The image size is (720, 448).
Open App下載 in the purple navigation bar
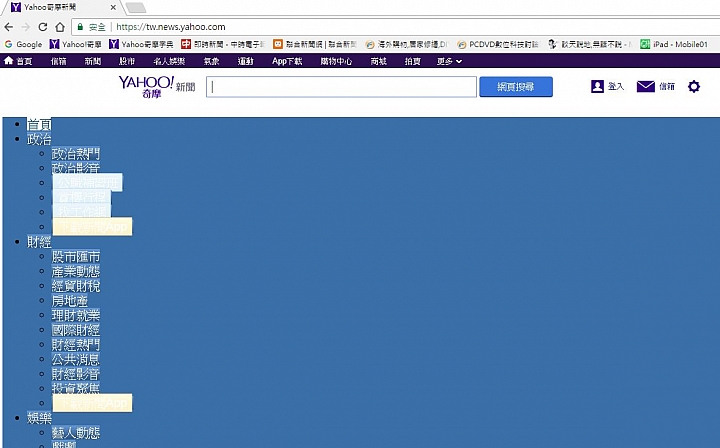(287, 61)
